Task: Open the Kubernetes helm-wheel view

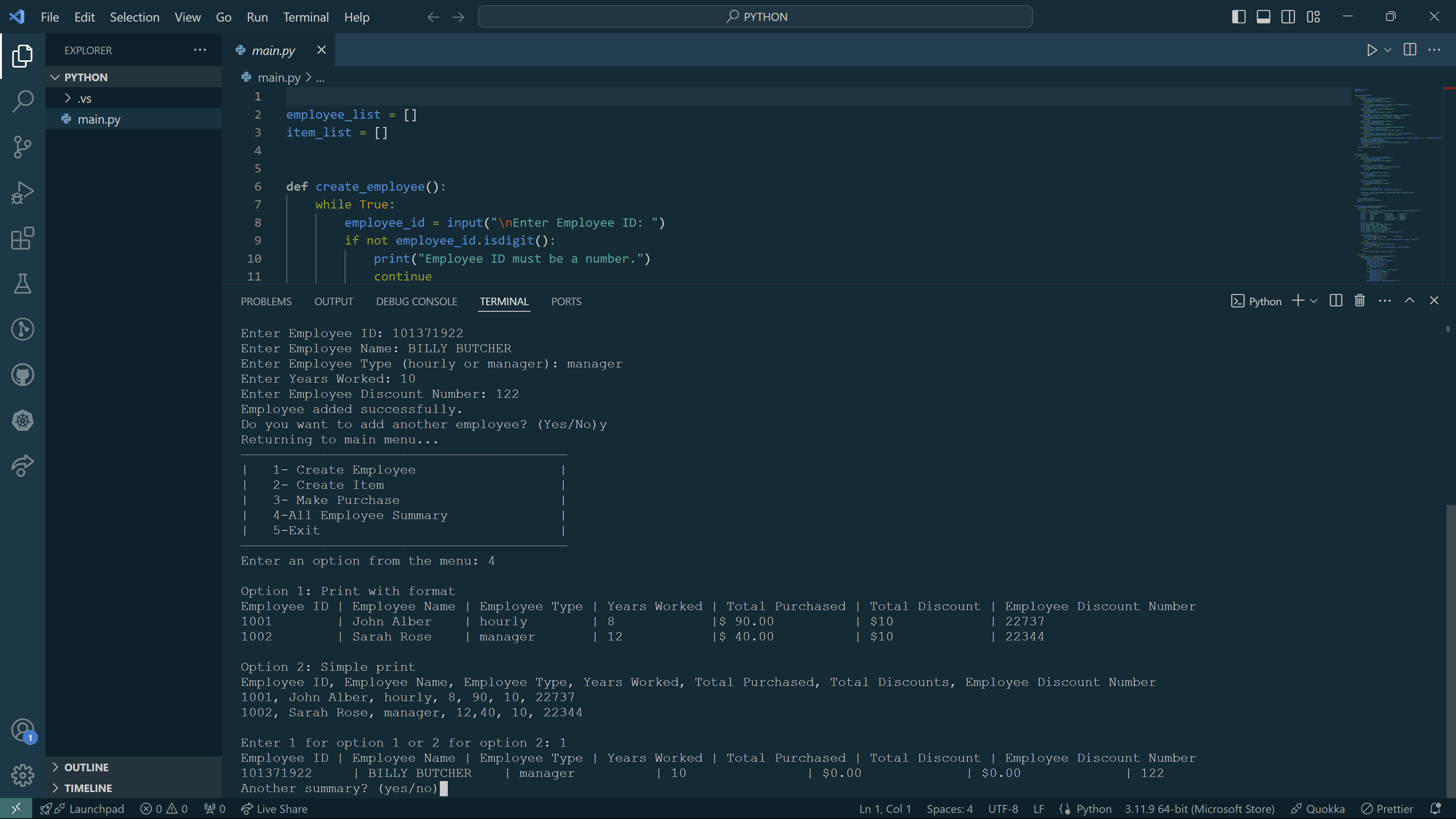Action: [23, 420]
